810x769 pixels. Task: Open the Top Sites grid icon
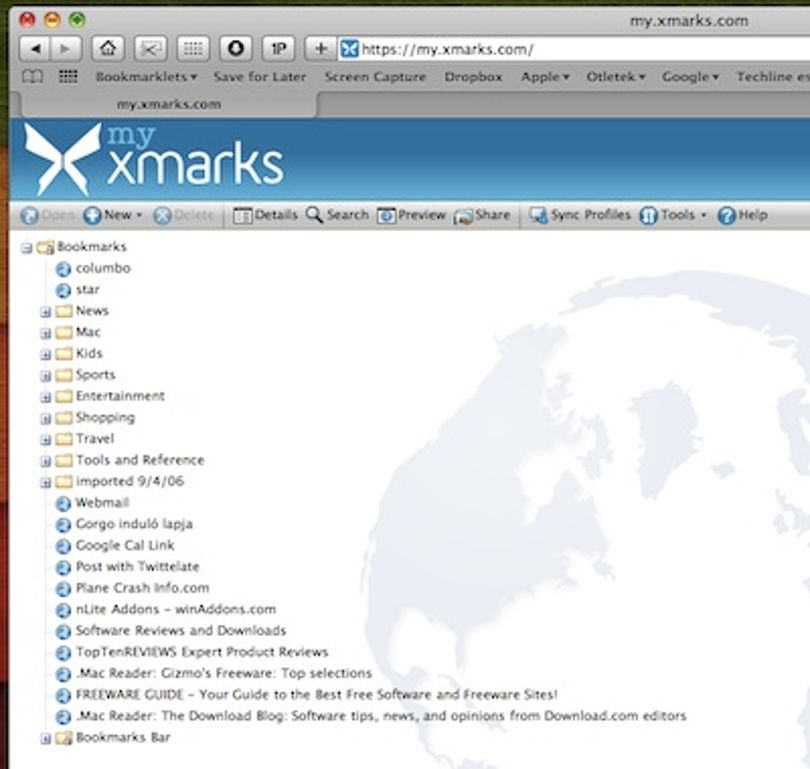pyautogui.click(x=68, y=77)
